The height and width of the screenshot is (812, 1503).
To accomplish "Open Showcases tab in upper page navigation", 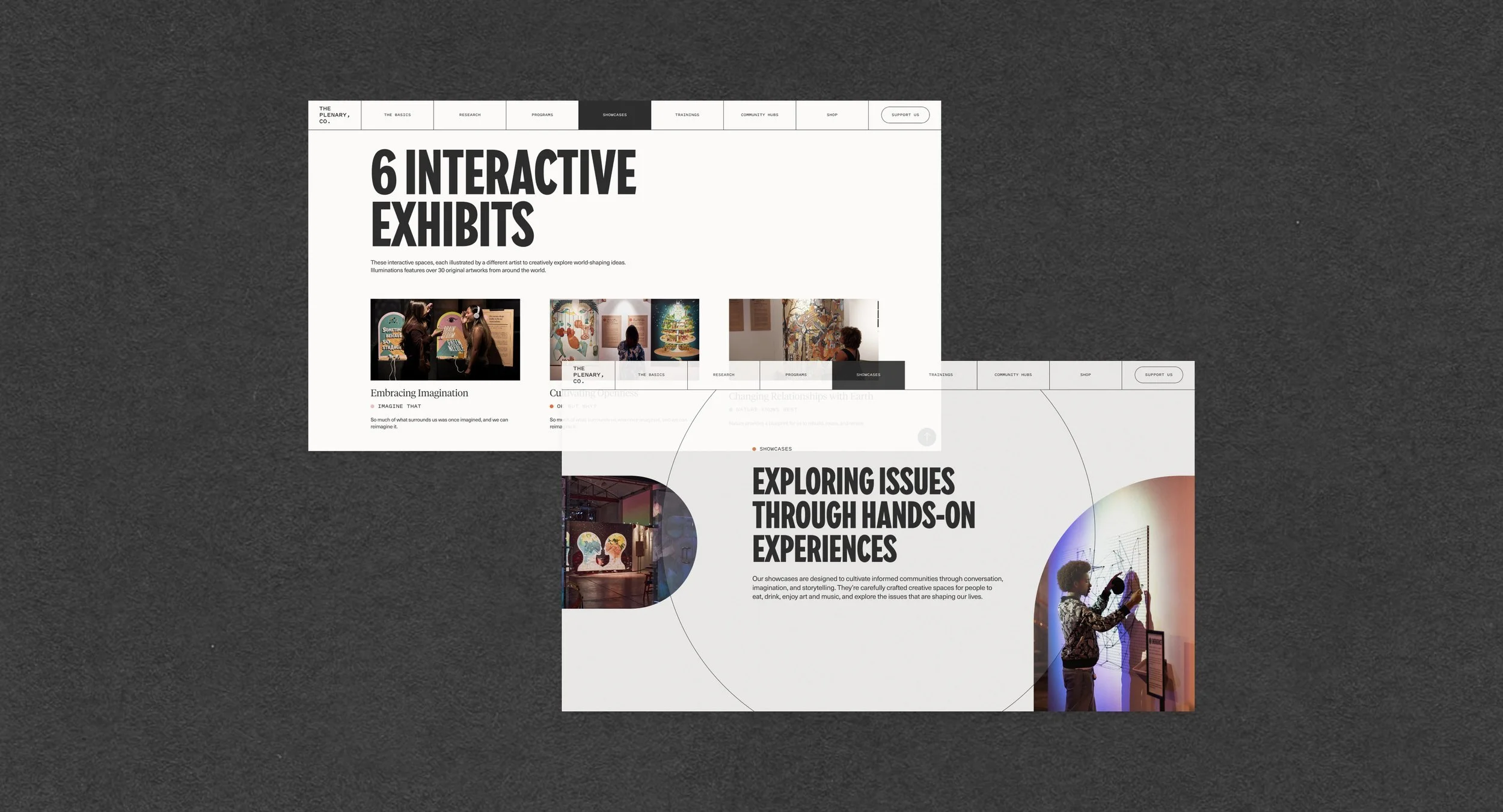I will (x=614, y=115).
